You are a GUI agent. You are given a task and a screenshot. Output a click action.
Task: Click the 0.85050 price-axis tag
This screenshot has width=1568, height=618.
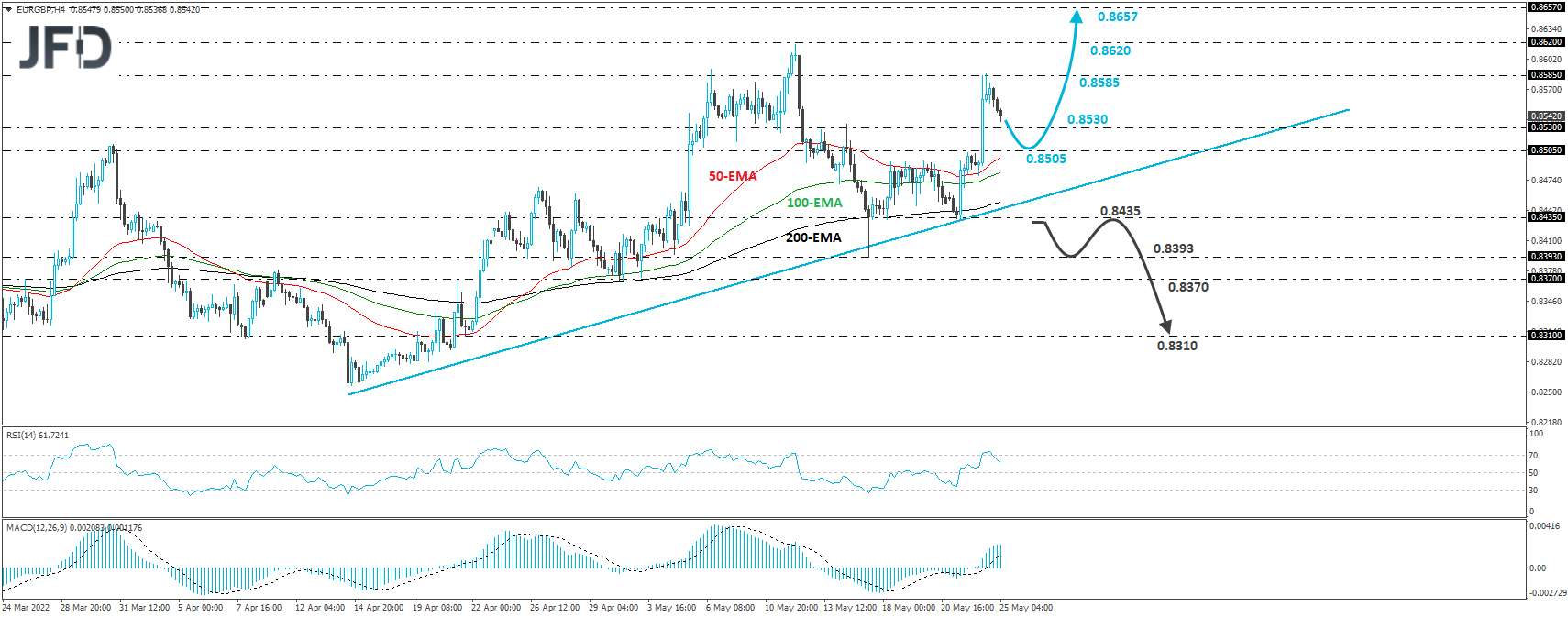[x=1546, y=150]
